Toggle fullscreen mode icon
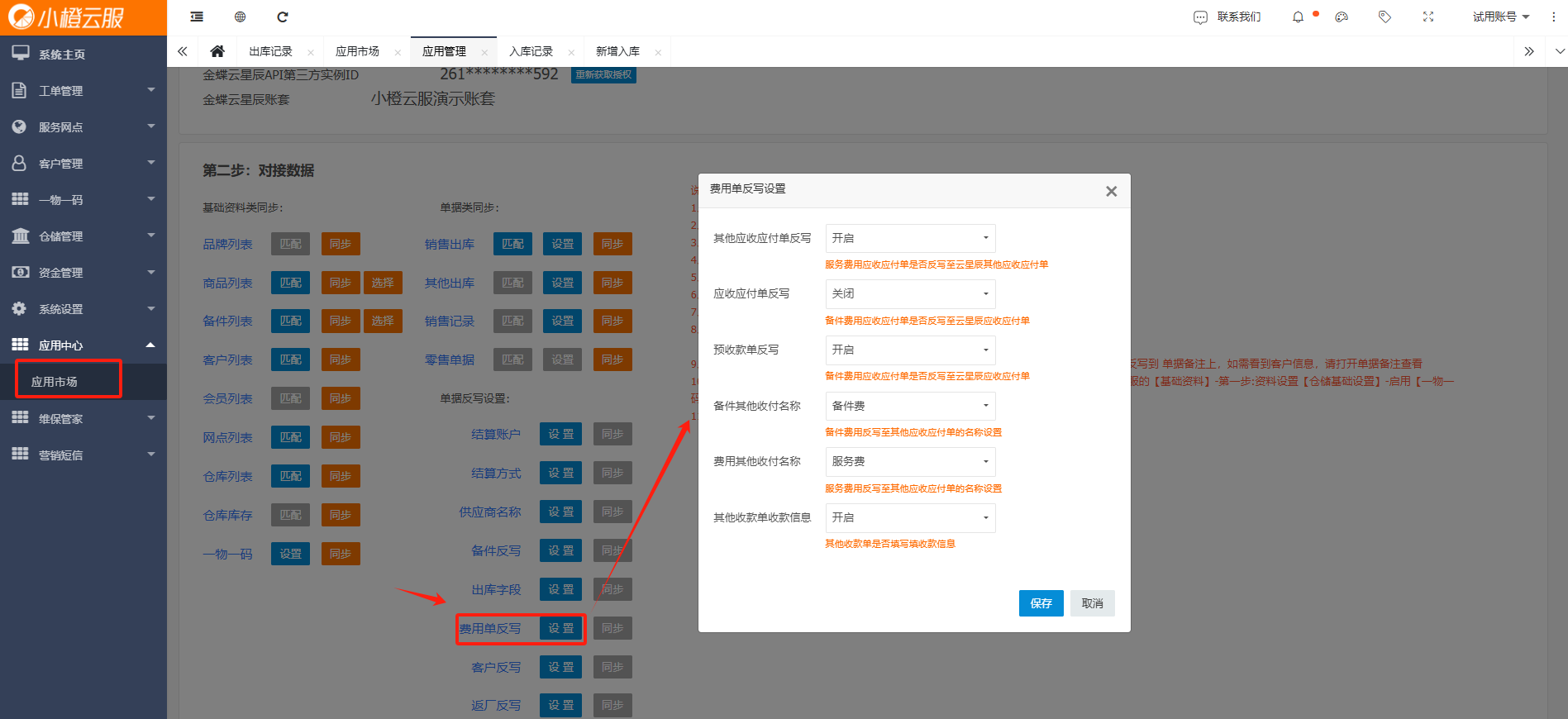Screen dimensions: 1568x719 tap(1427, 17)
